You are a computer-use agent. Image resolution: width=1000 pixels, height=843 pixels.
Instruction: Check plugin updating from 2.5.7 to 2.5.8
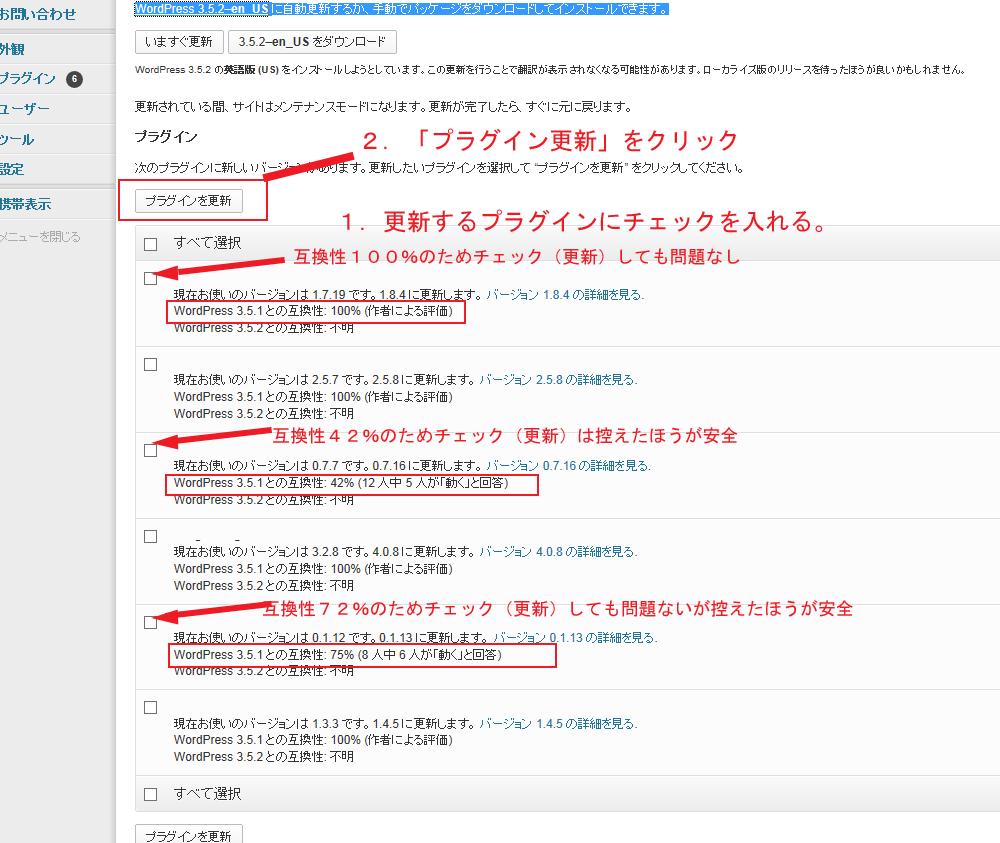click(151, 365)
